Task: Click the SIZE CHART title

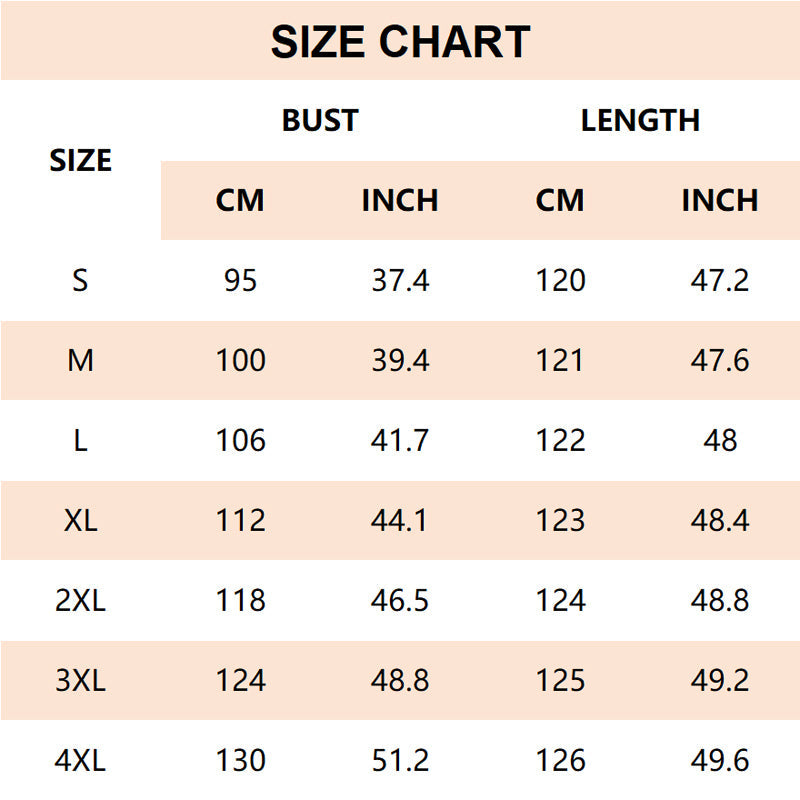Action: coord(401,42)
